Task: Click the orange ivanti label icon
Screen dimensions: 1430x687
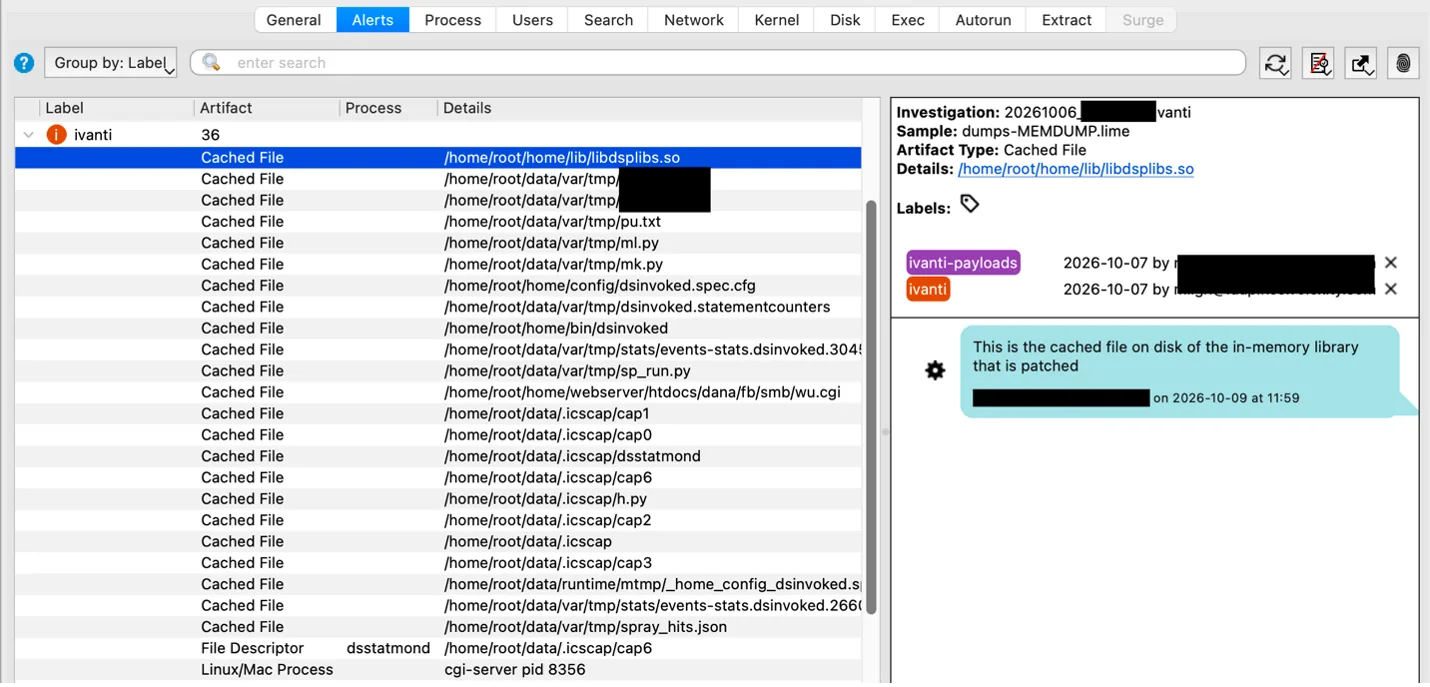Action: [x=57, y=134]
